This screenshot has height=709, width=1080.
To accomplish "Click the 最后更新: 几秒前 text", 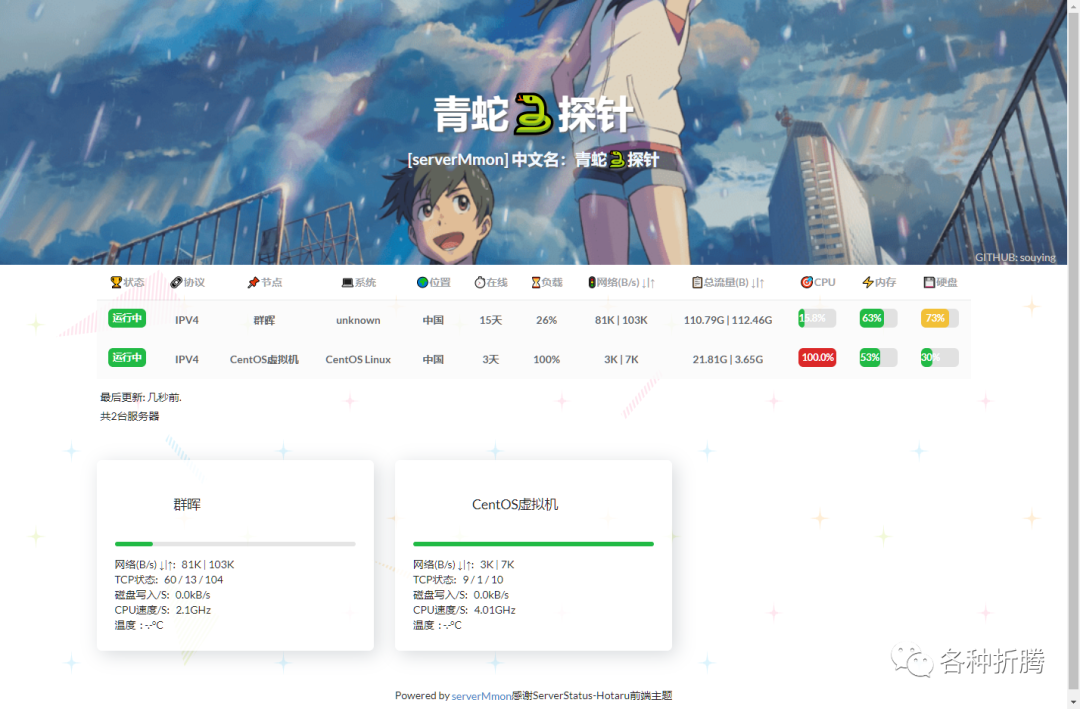I will [x=141, y=398].
